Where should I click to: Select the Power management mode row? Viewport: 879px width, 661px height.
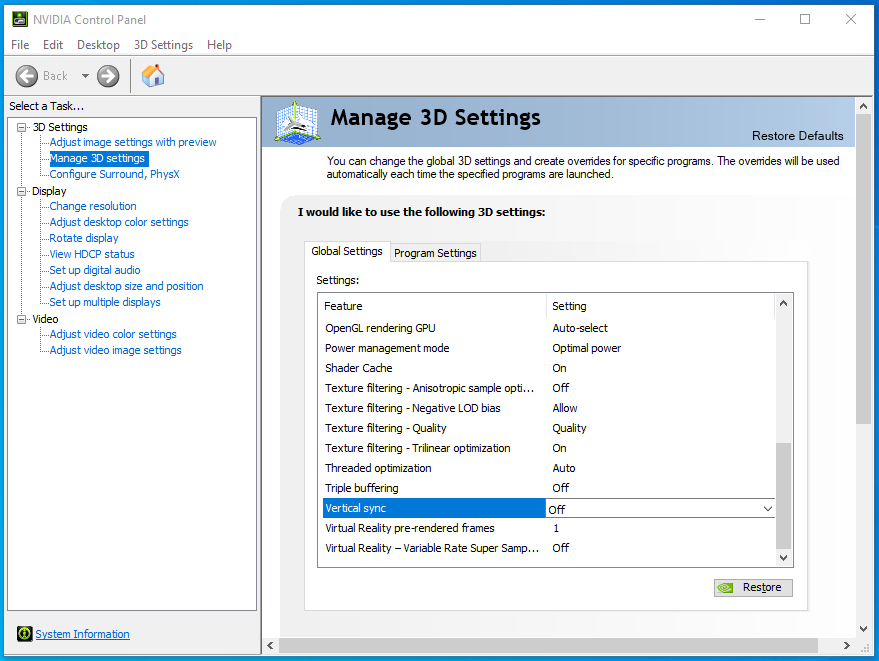[387, 348]
